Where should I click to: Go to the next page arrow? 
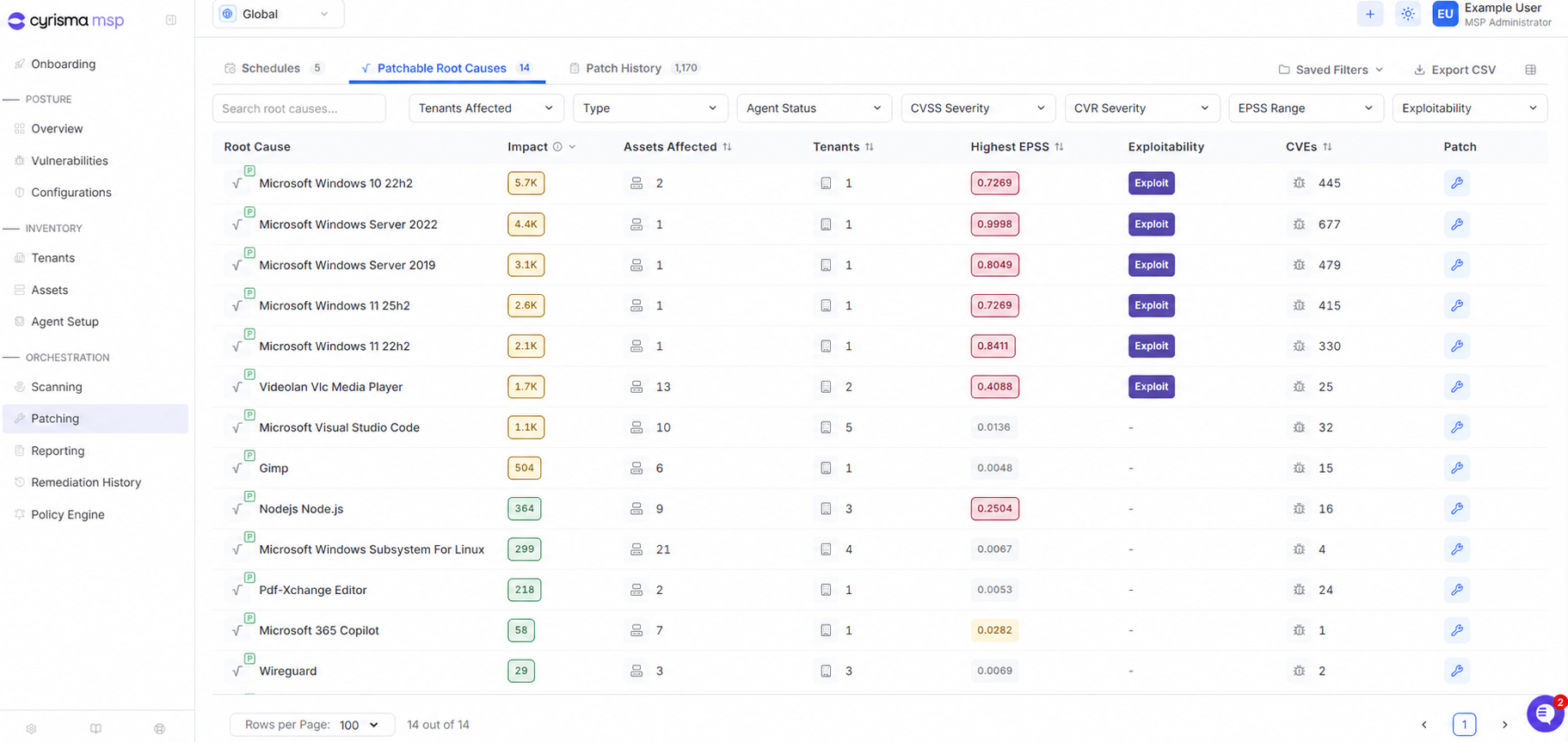click(x=1504, y=725)
